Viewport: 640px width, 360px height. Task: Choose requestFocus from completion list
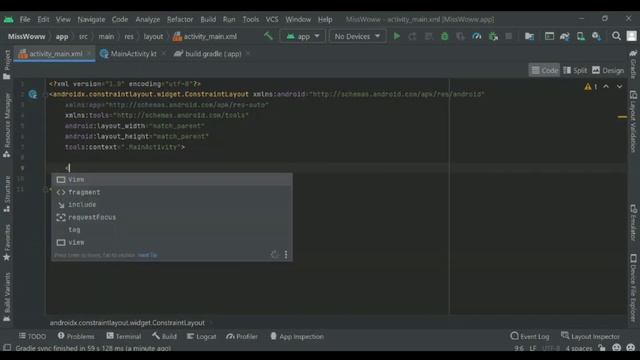click(x=171, y=218)
